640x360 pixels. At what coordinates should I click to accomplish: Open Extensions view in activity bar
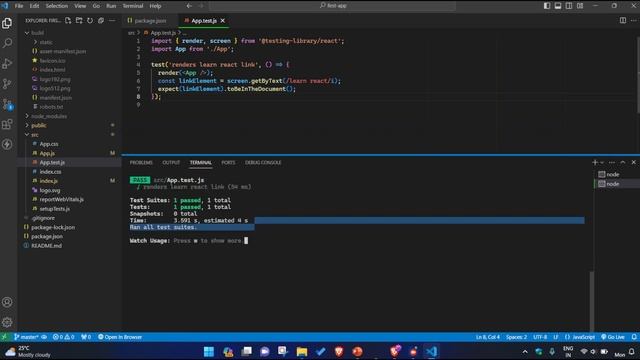point(7,124)
